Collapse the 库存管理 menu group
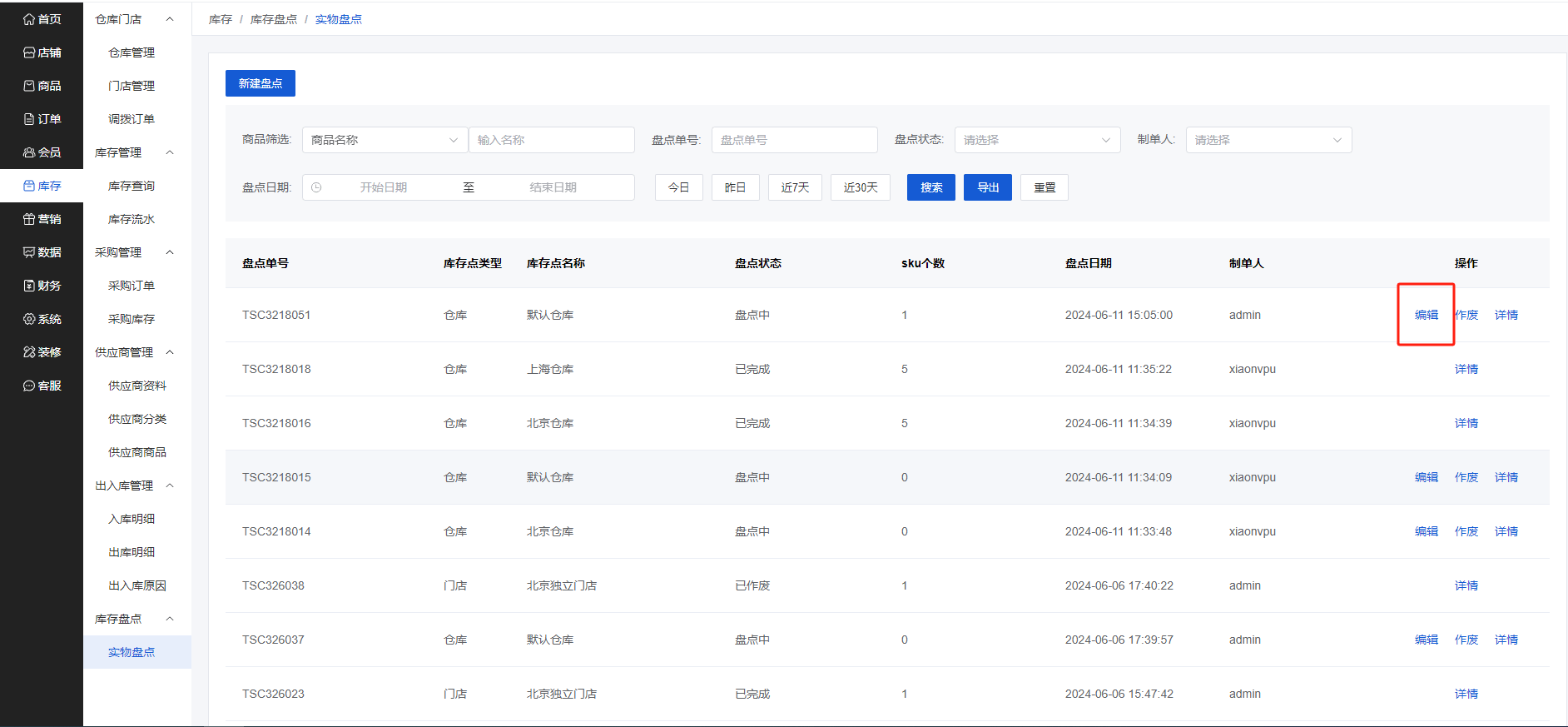 [170, 152]
